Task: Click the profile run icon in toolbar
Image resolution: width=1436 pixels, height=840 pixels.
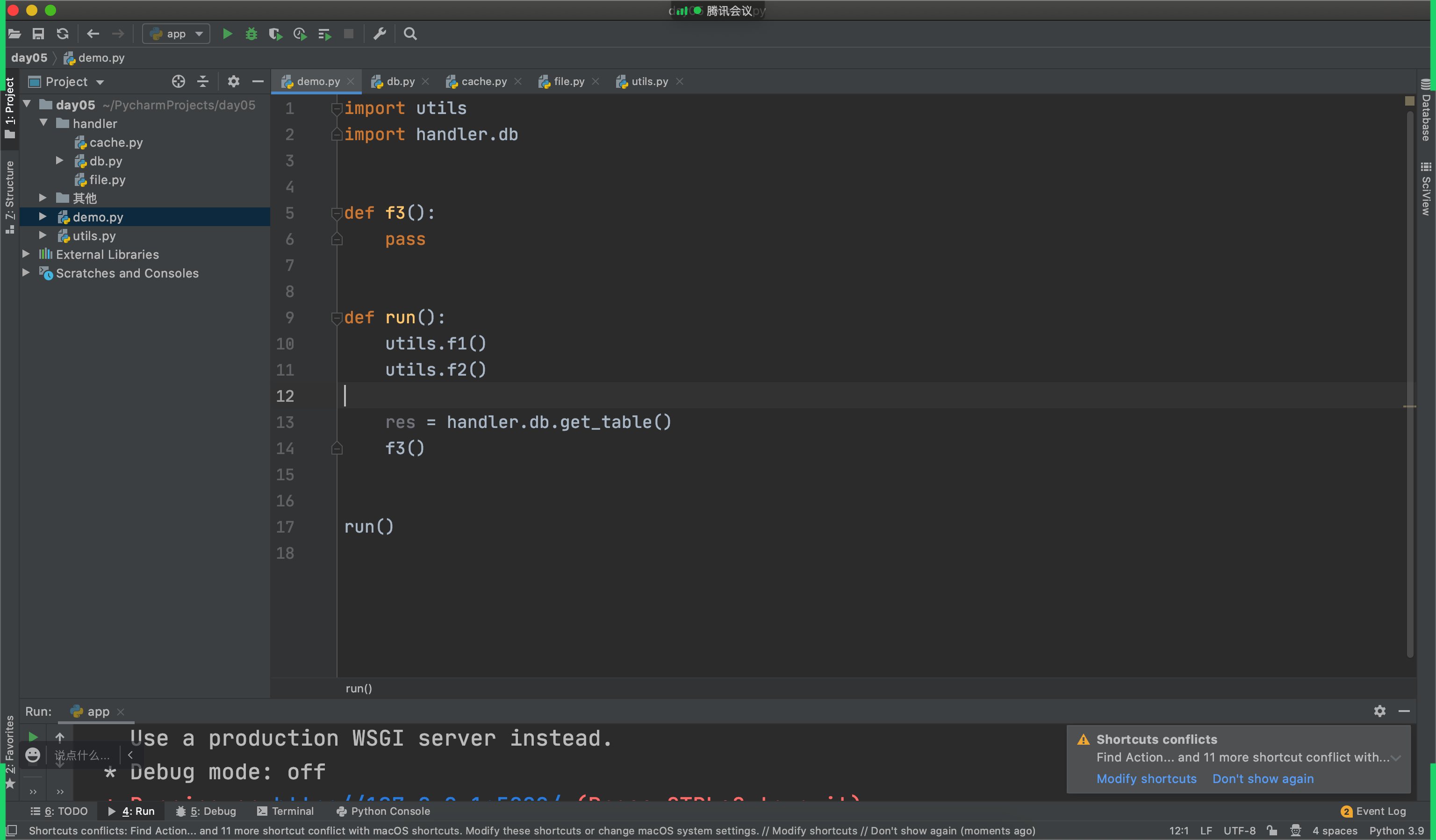Action: click(x=300, y=34)
